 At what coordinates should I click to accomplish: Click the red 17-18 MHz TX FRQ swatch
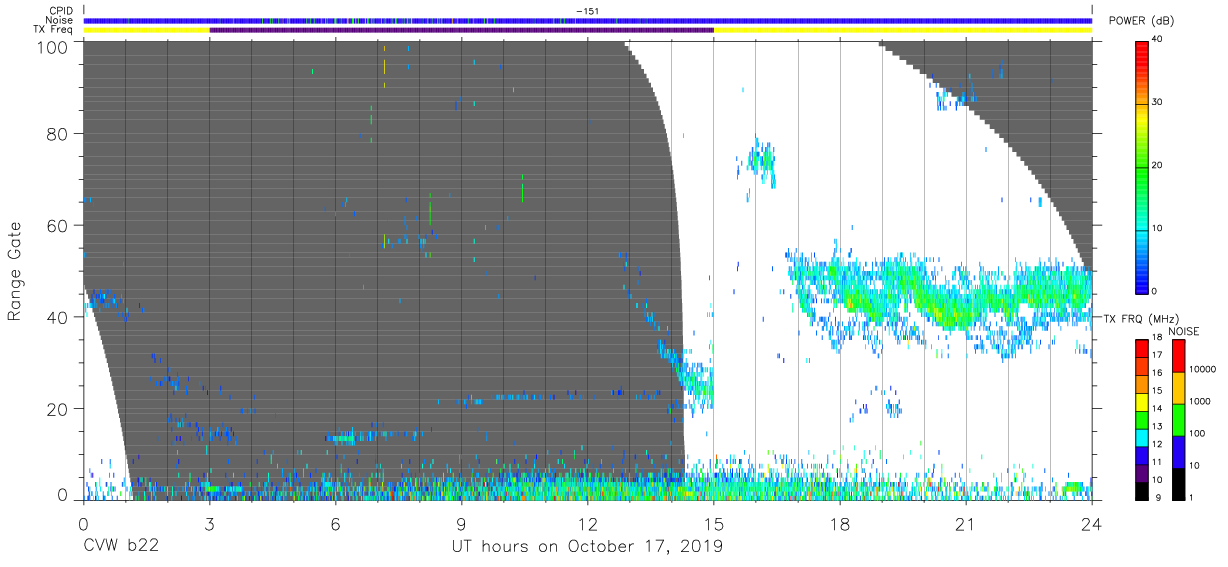(x=1142, y=348)
